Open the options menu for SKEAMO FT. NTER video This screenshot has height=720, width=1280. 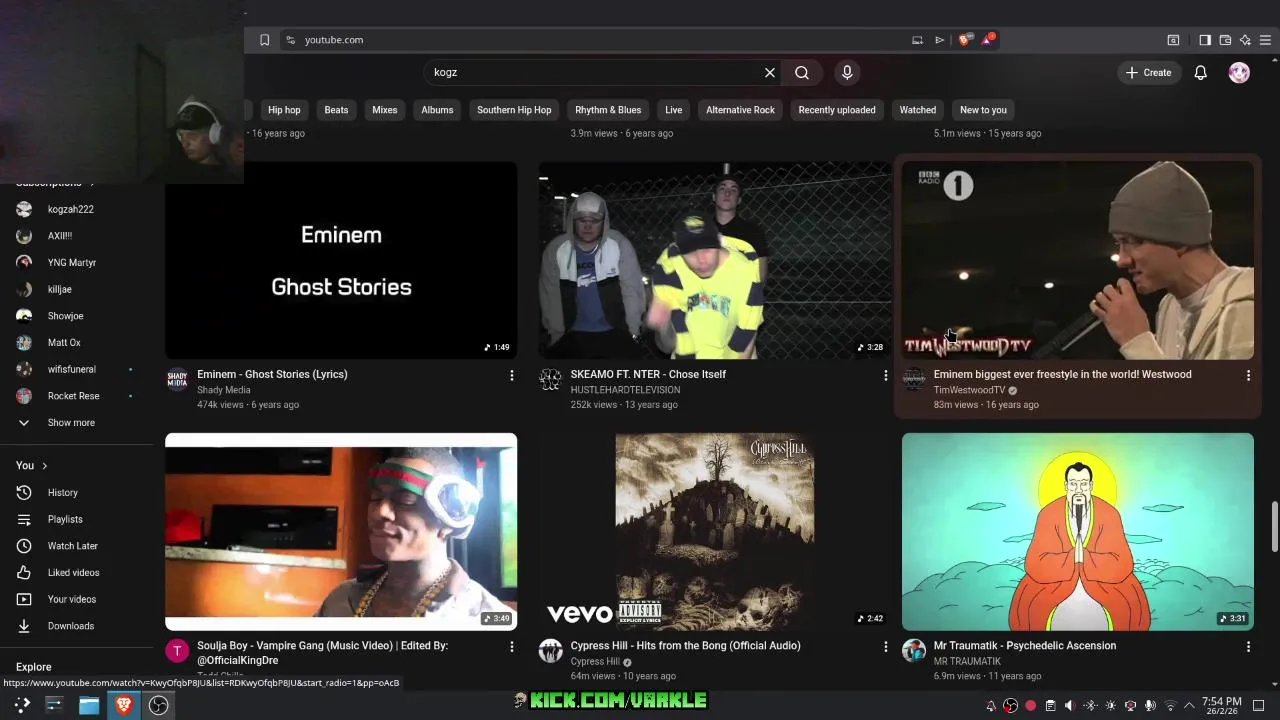[x=885, y=375]
